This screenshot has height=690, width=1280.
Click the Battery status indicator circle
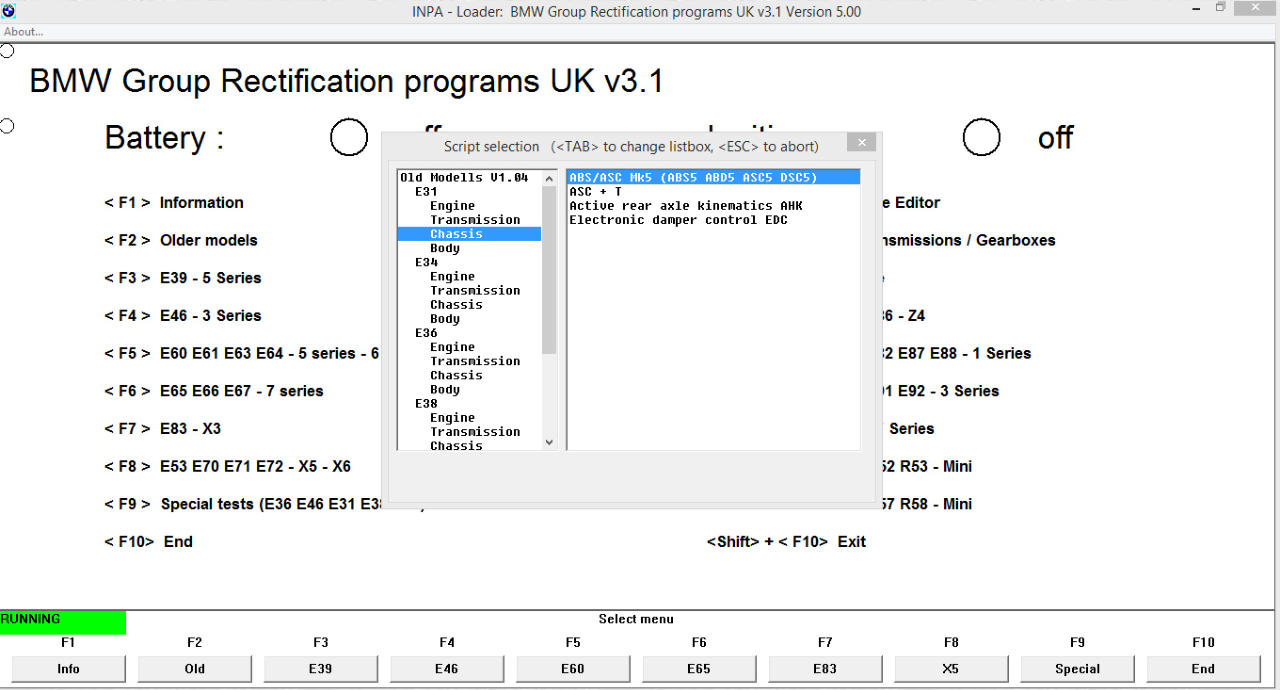coord(349,137)
